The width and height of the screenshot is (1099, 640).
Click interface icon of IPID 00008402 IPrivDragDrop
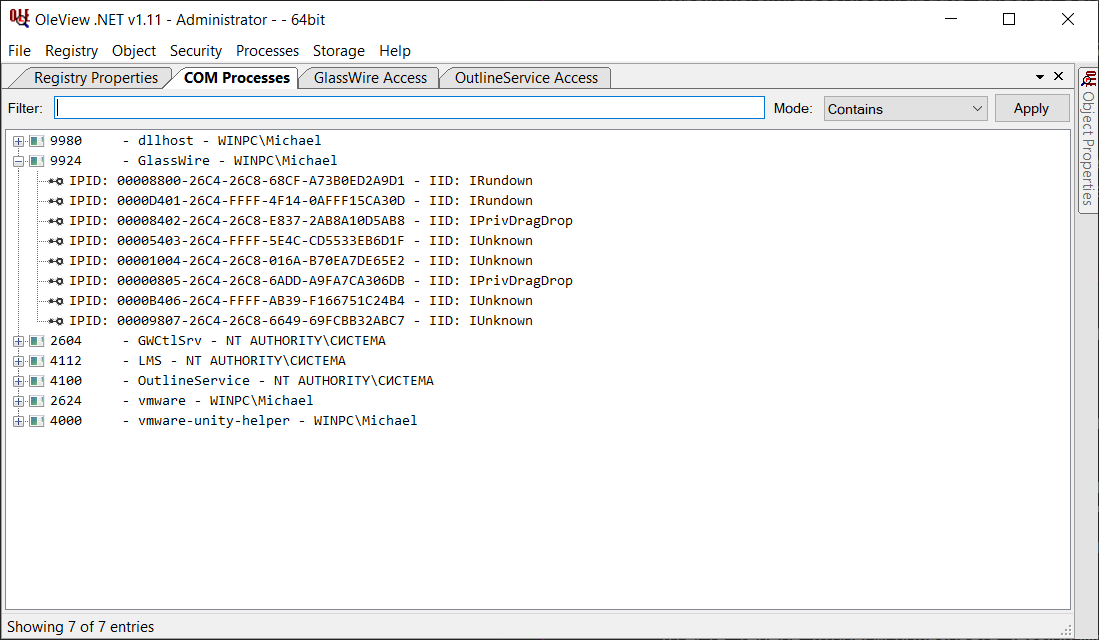[x=56, y=222]
